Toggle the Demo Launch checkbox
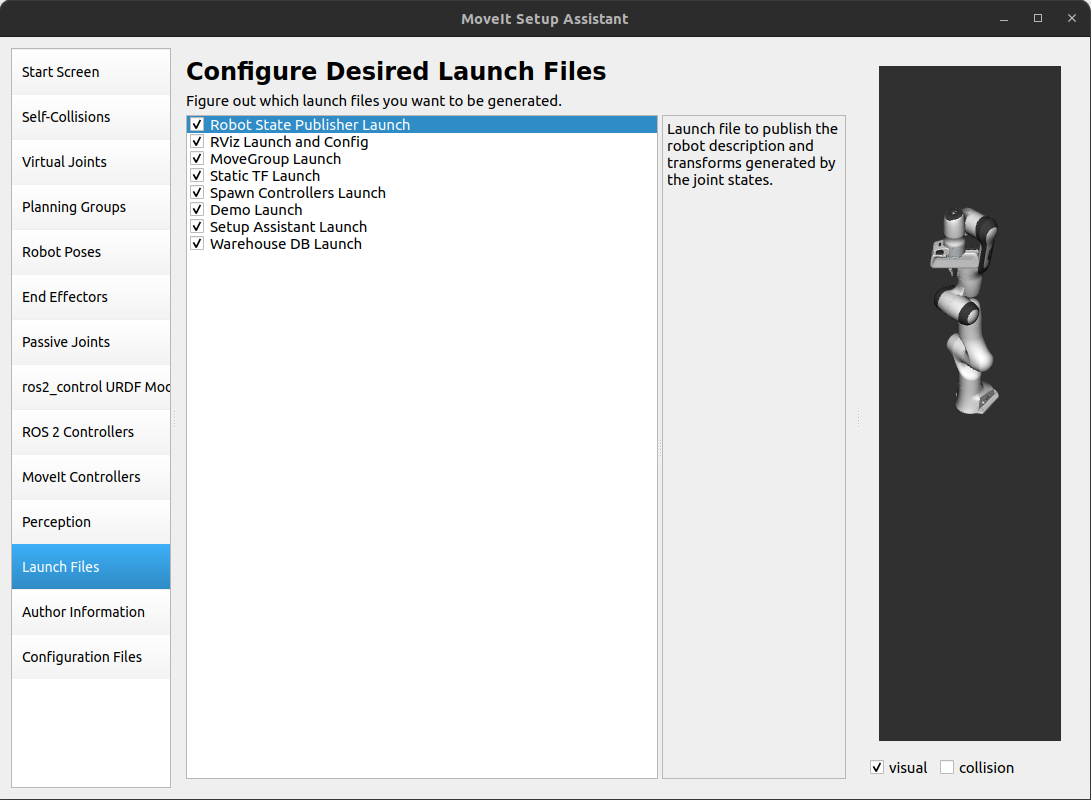The image size is (1091, 800). pyautogui.click(x=197, y=209)
